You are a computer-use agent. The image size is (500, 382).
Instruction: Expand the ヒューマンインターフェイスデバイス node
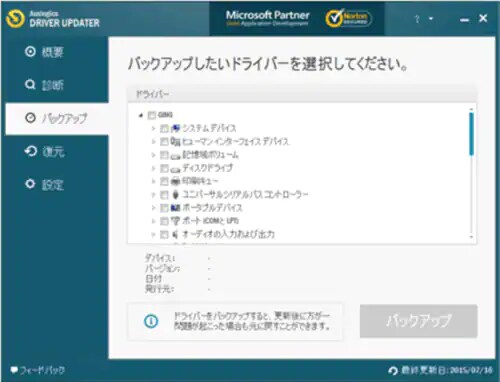pyautogui.click(x=153, y=142)
